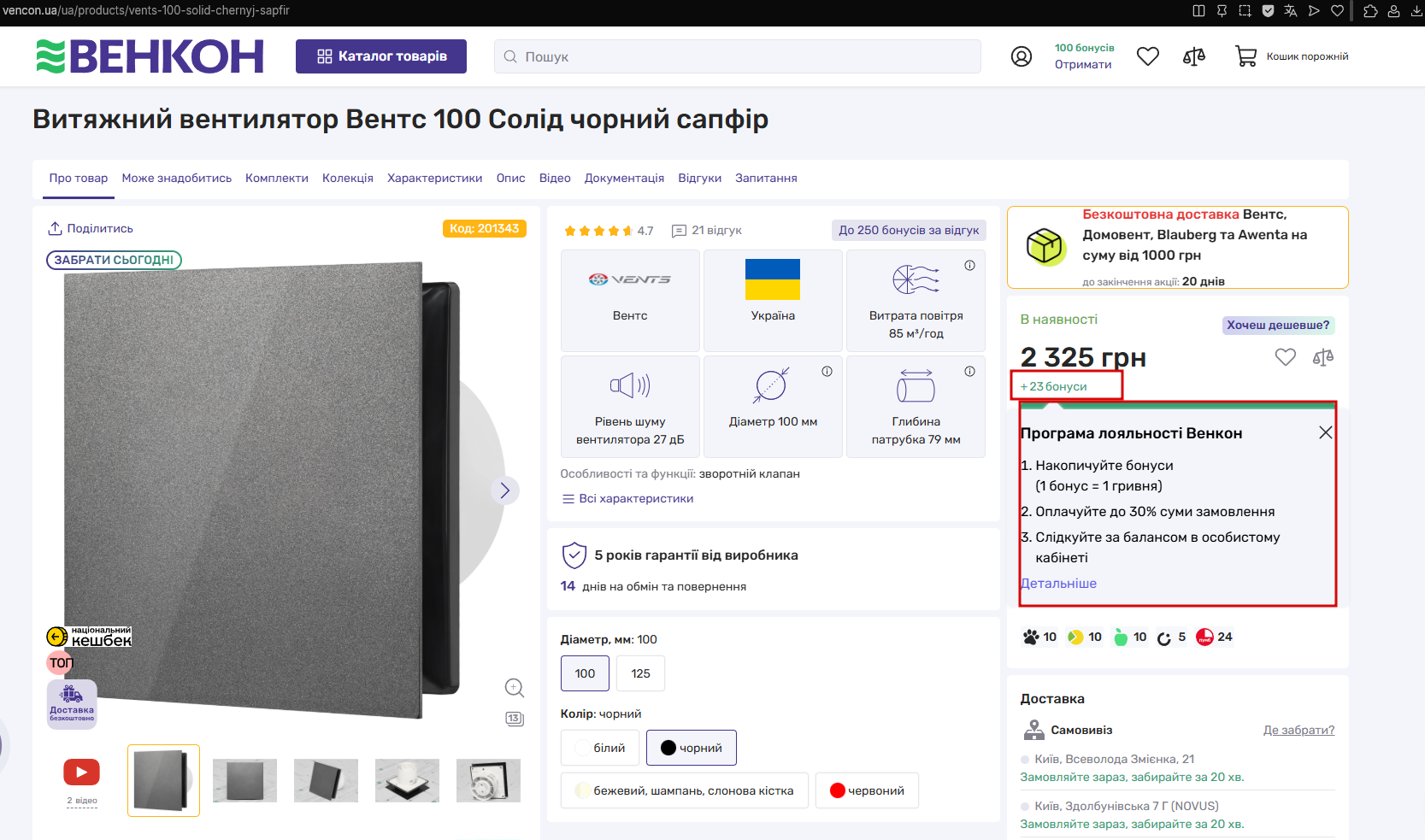
Task: Click the info icon on Витрата повітря card
Action: point(969,266)
